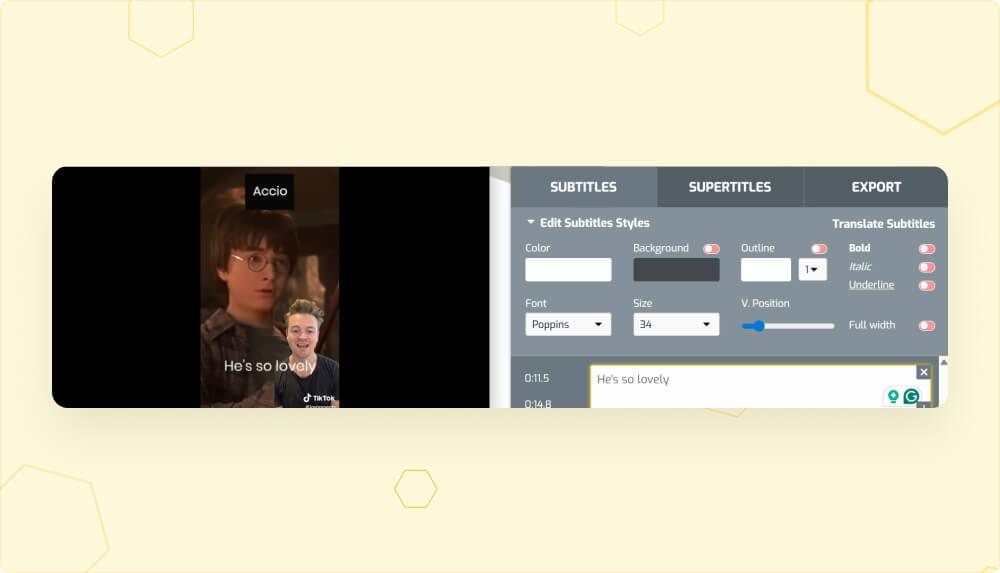Pick the white subtitle Color swatch

[568, 270]
